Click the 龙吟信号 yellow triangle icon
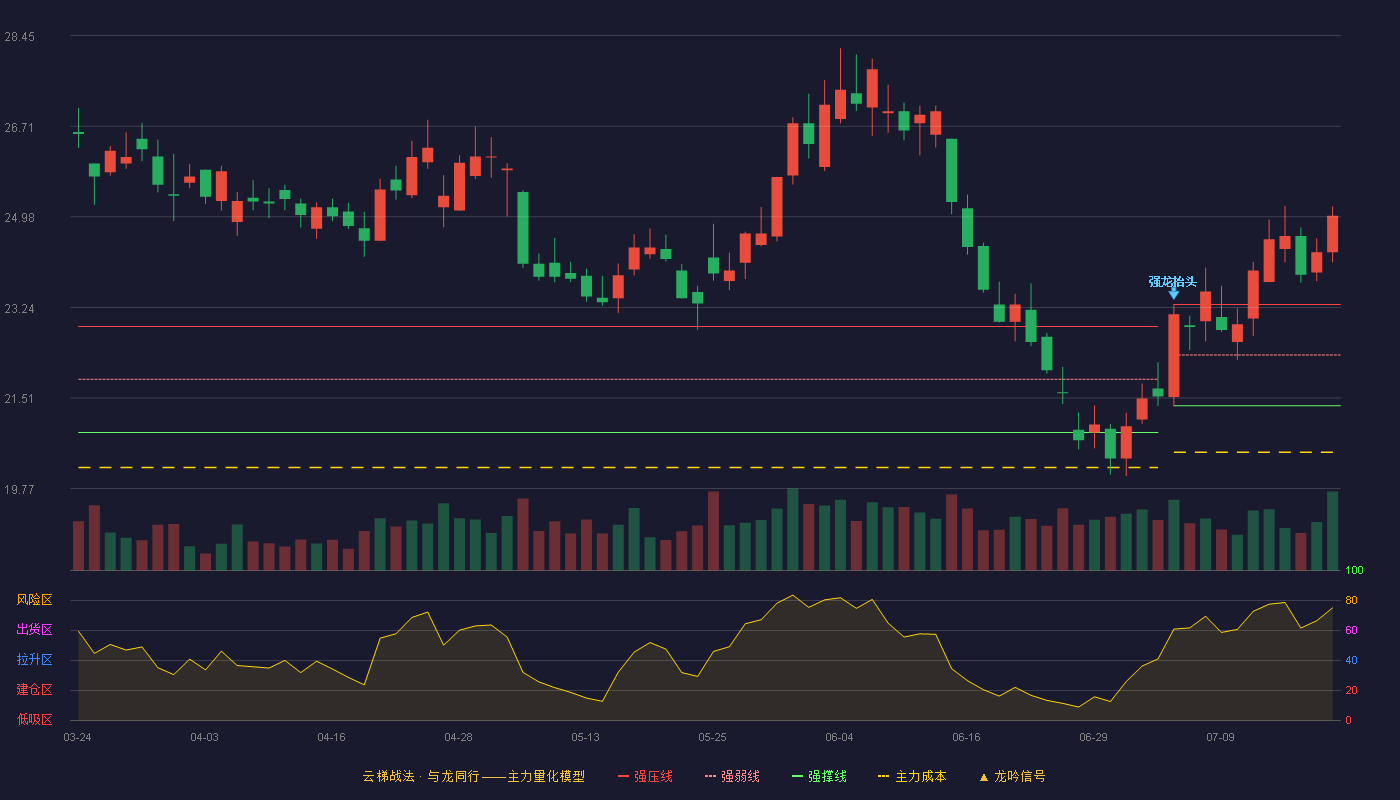The image size is (1400, 800). (x=984, y=777)
